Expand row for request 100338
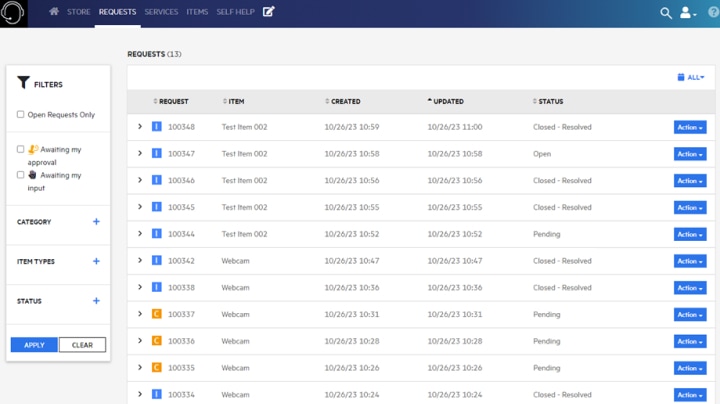The image size is (720, 404). click(140, 287)
